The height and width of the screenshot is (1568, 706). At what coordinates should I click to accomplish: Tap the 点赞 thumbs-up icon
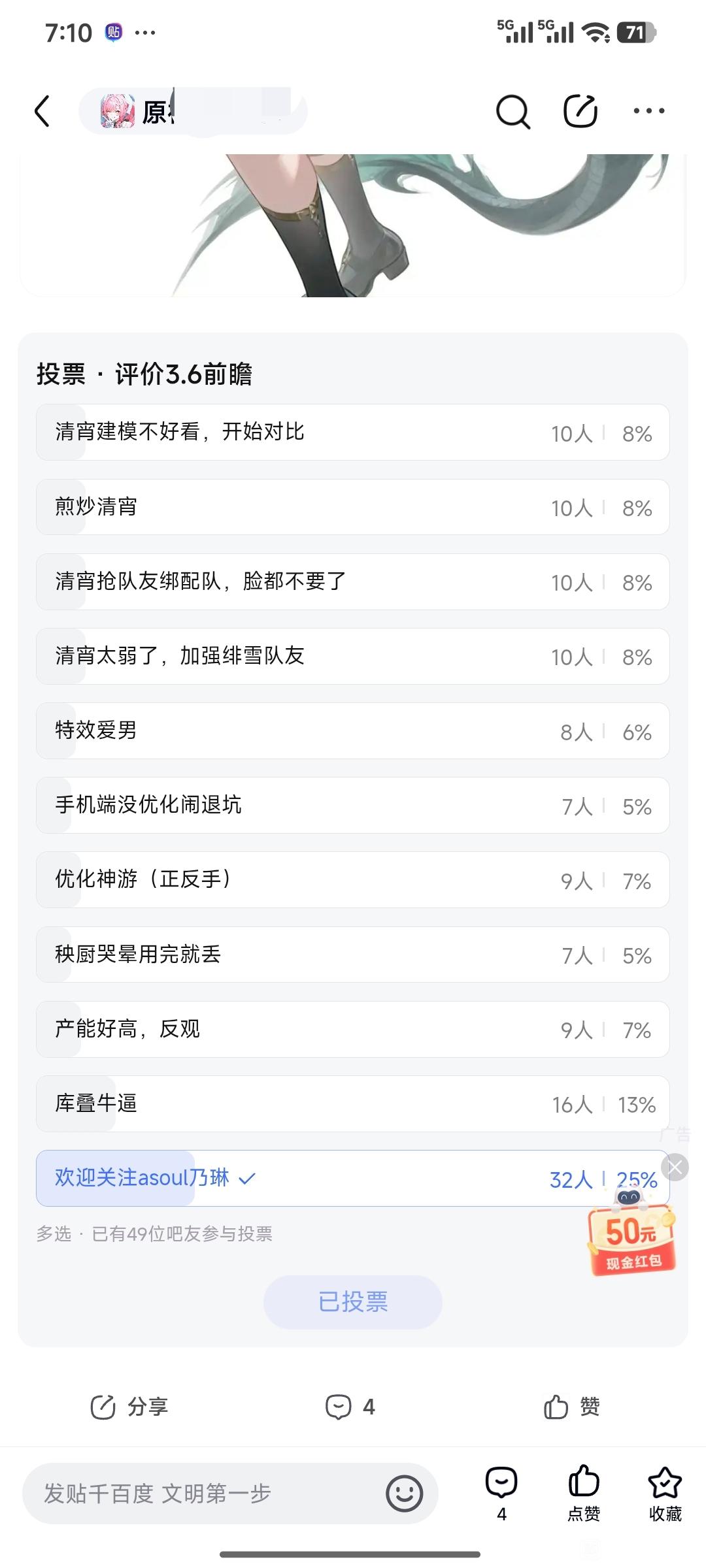(x=584, y=1494)
